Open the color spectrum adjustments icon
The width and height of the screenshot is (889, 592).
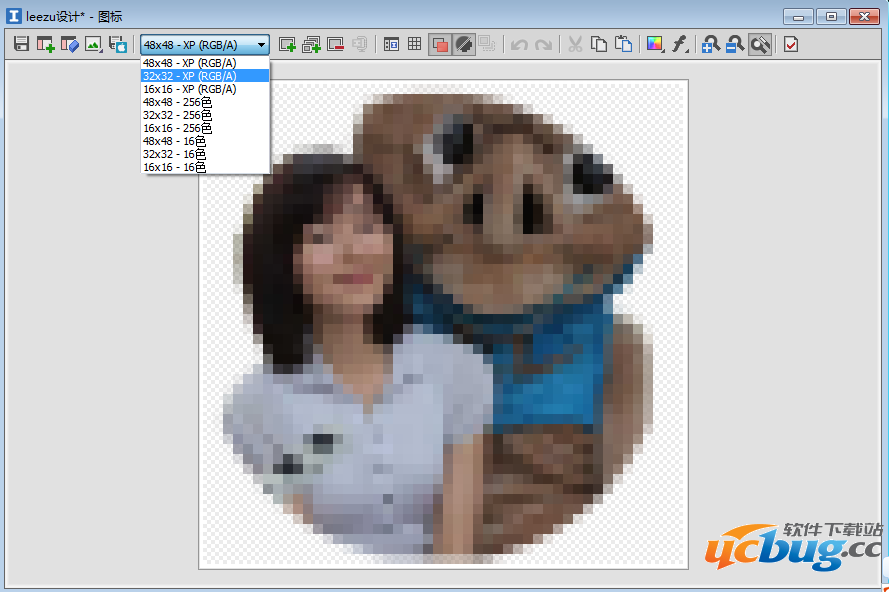[655, 44]
